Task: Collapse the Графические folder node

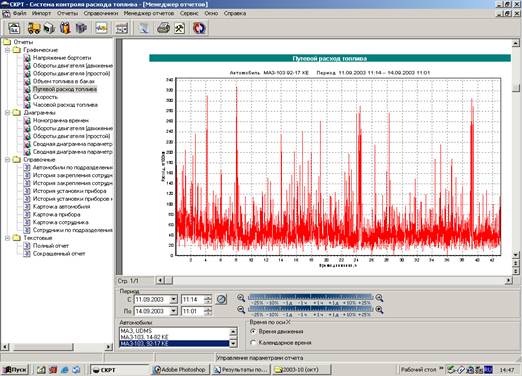Action: click(x=7, y=50)
